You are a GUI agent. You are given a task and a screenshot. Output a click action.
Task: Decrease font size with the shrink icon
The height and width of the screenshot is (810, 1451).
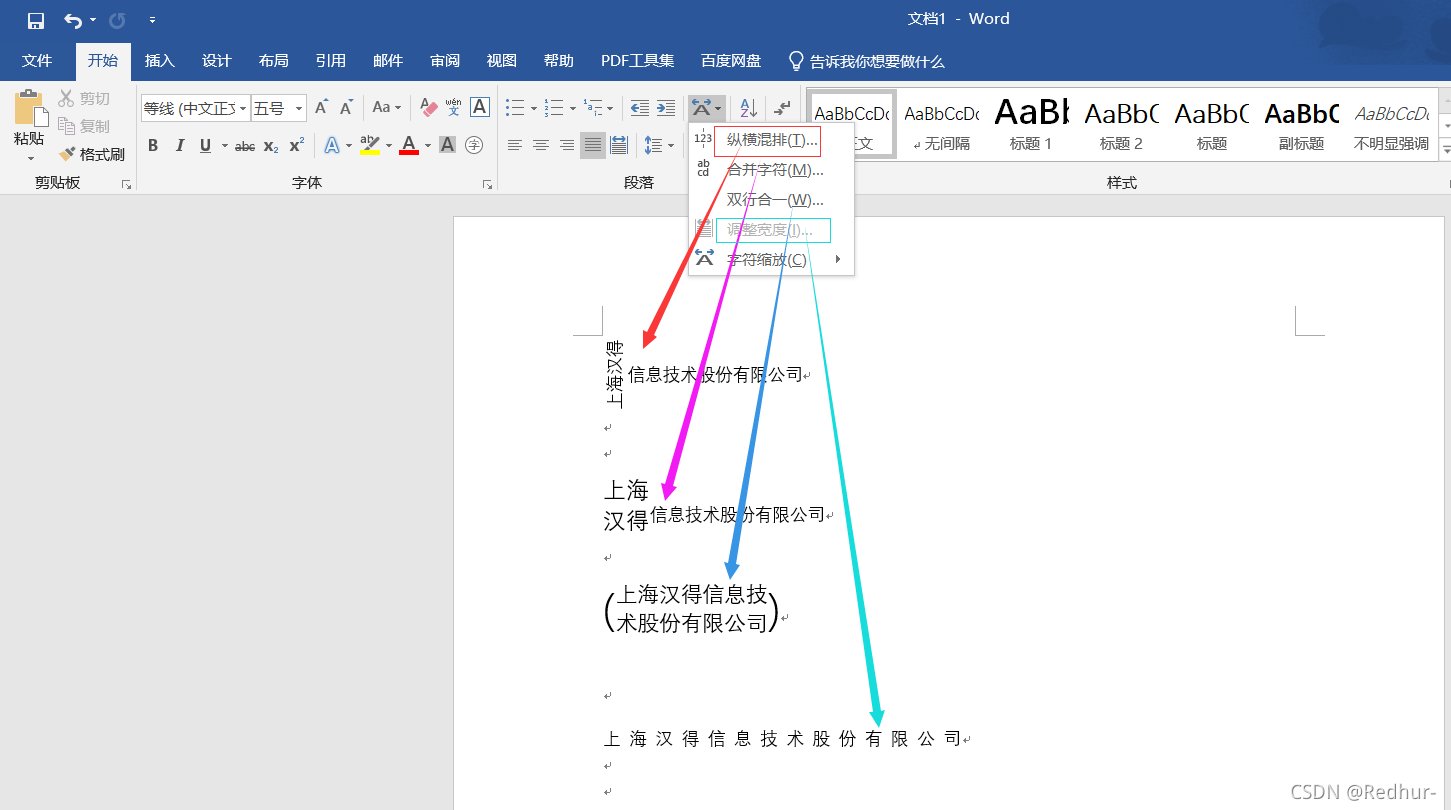click(x=347, y=108)
